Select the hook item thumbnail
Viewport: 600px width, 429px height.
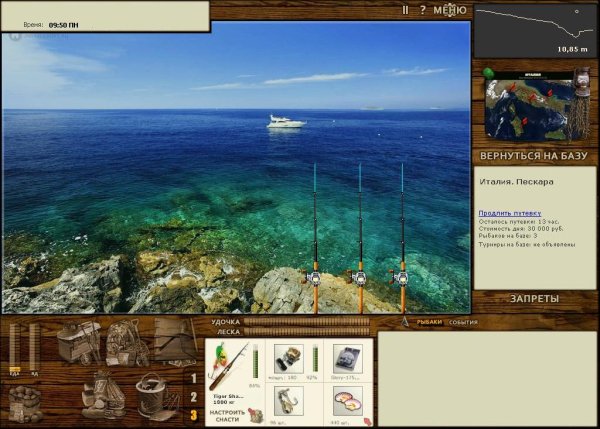(289, 401)
